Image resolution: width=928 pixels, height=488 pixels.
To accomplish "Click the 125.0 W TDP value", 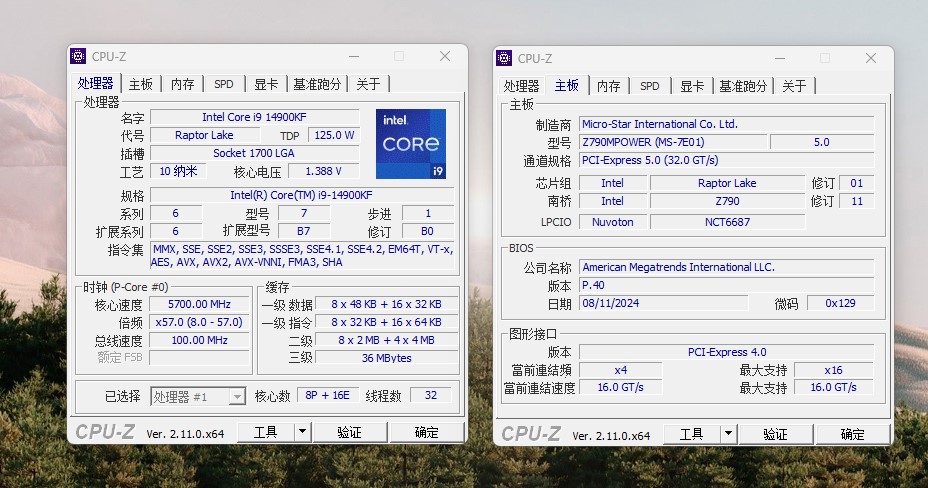I will [x=334, y=135].
